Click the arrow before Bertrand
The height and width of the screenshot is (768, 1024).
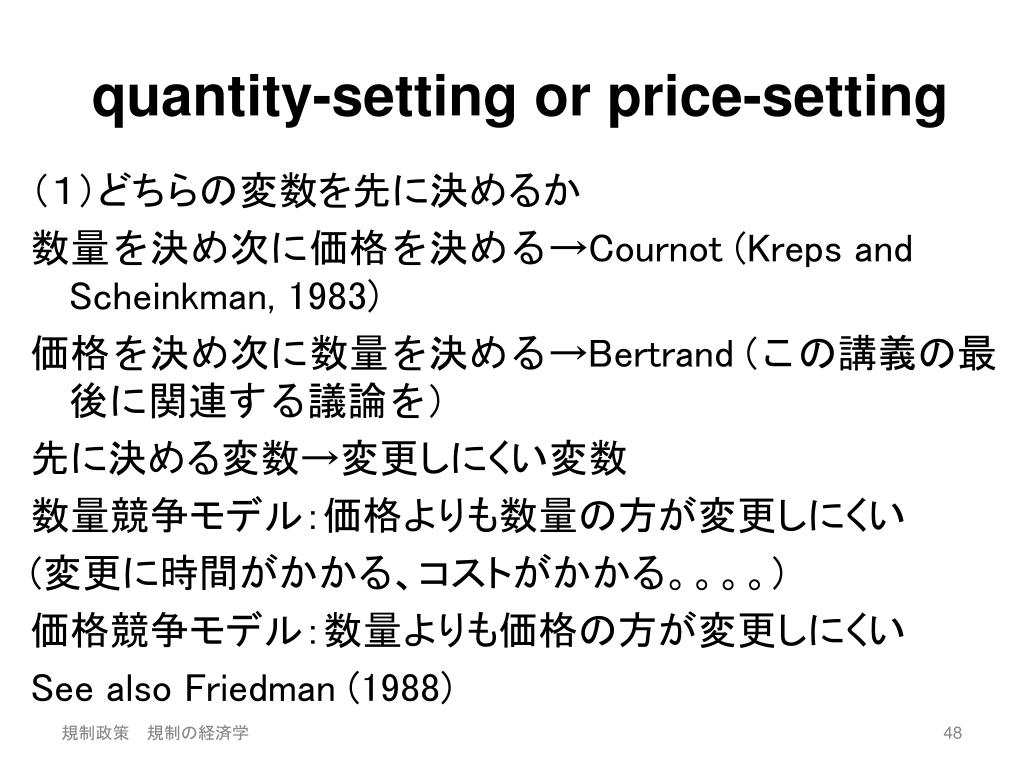568,355
